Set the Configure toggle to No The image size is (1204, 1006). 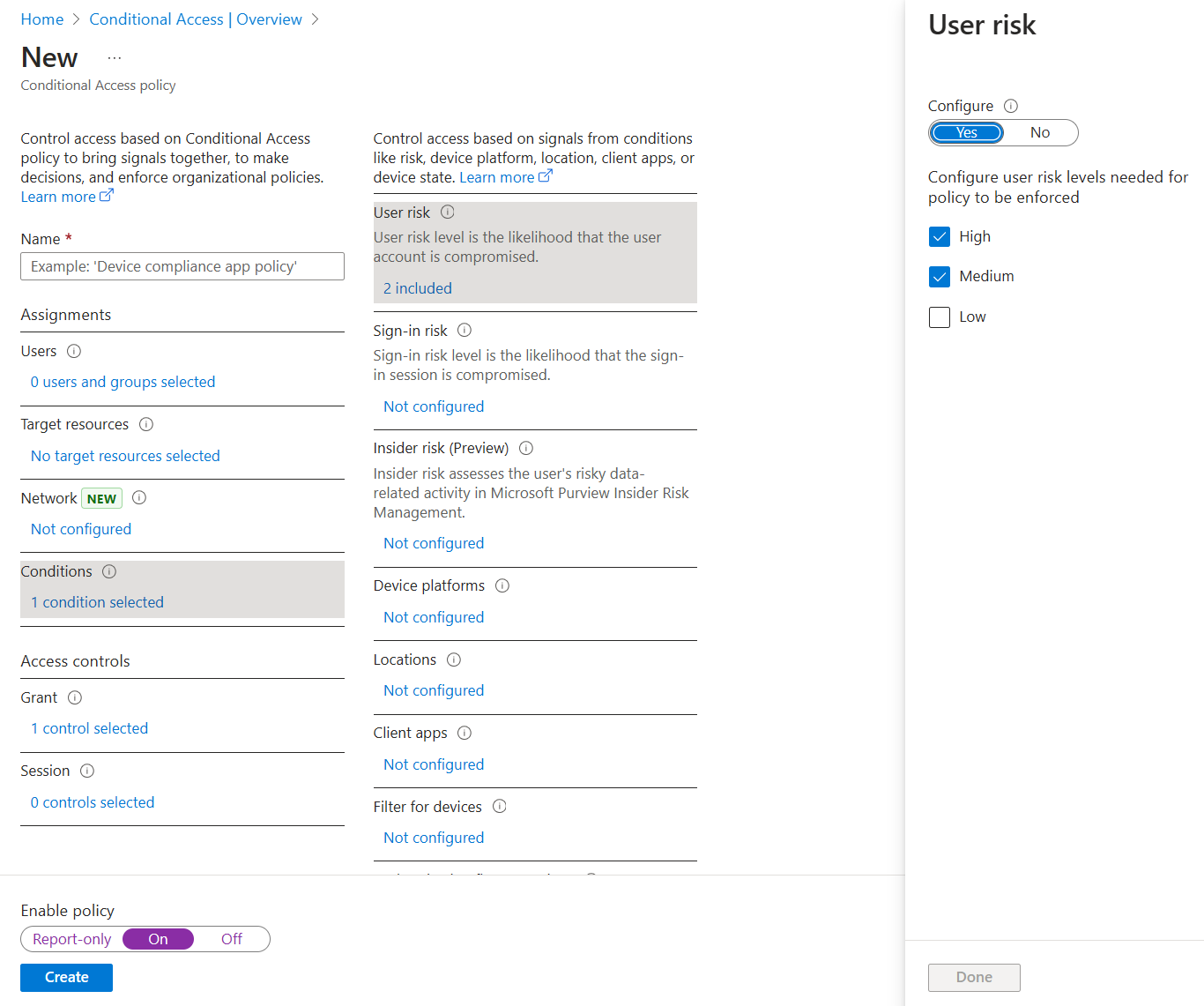[1040, 132]
